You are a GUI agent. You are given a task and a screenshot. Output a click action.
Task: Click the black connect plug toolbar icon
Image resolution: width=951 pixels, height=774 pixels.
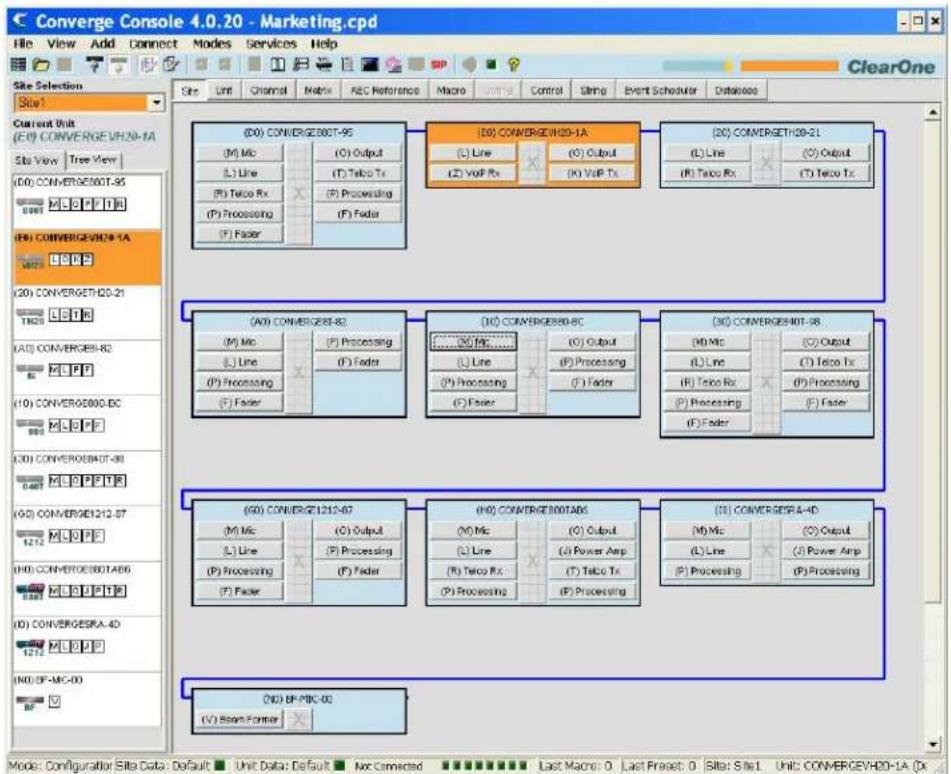coord(95,64)
